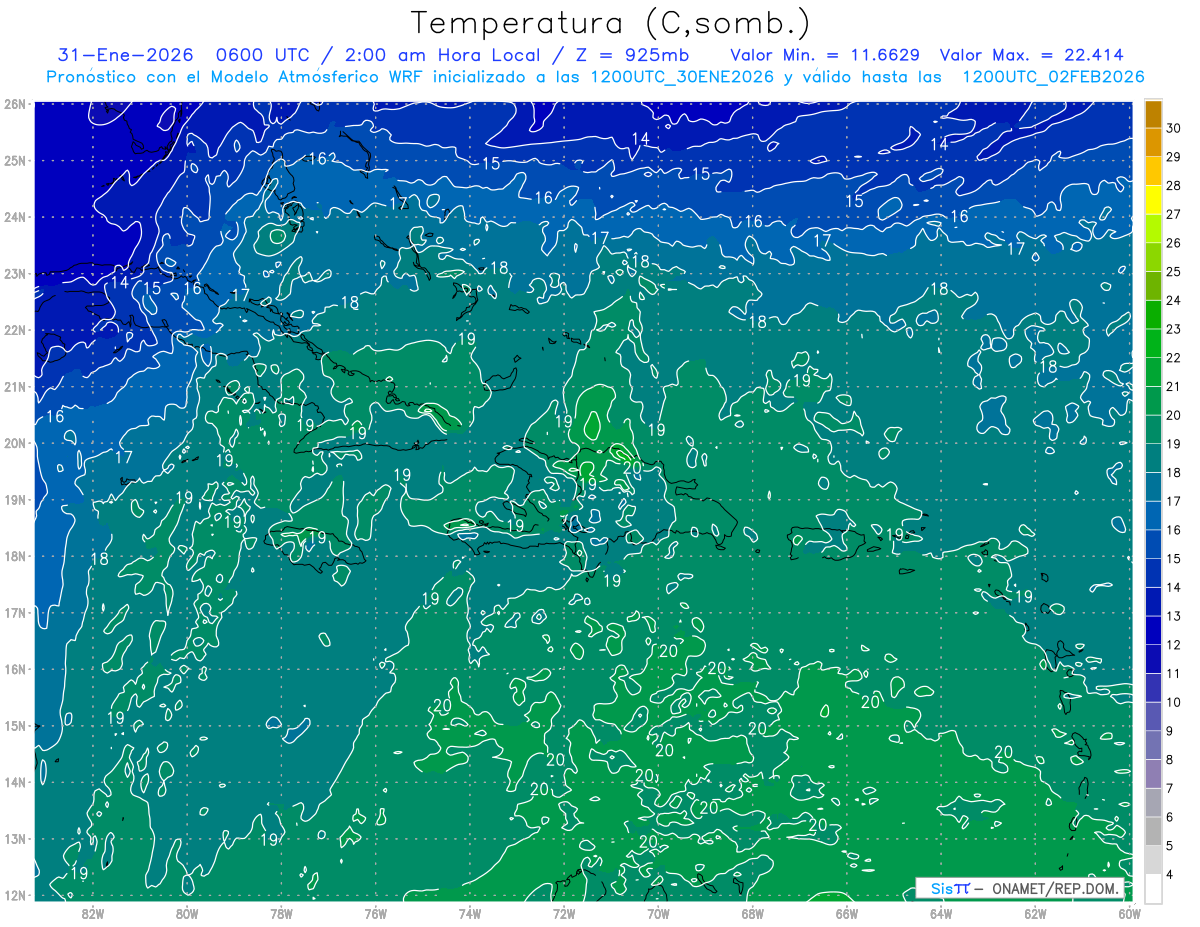The height and width of the screenshot is (927, 1200).
Task: Select the pressure level 'Z = 925mb'
Action: tap(634, 55)
